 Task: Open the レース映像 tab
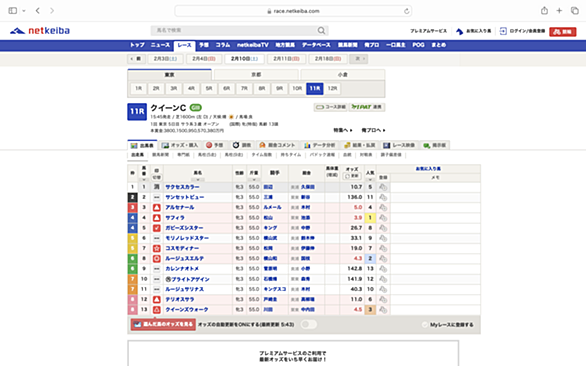click(x=400, y=145)
